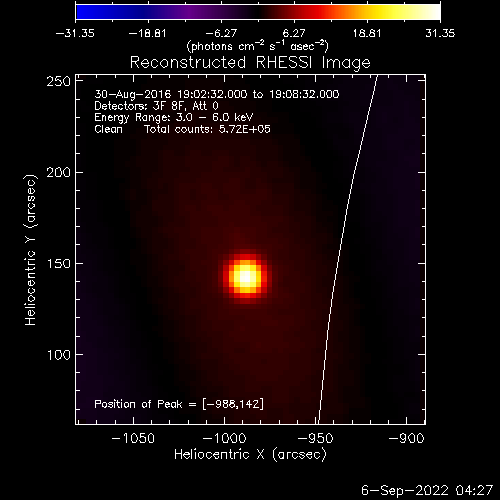Viewport: 500px width, 500px height.
Task: Click the 'Heliocentric X (arcsec)' axis title
Action: point(250,455)
